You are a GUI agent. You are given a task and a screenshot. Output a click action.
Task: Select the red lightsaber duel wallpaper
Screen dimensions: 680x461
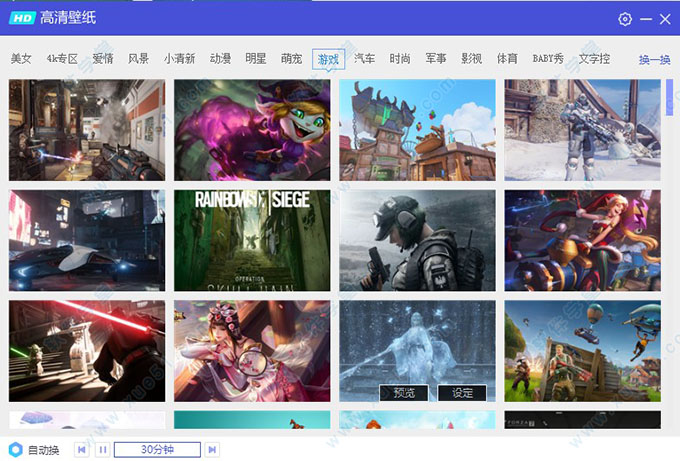[87, 351]
